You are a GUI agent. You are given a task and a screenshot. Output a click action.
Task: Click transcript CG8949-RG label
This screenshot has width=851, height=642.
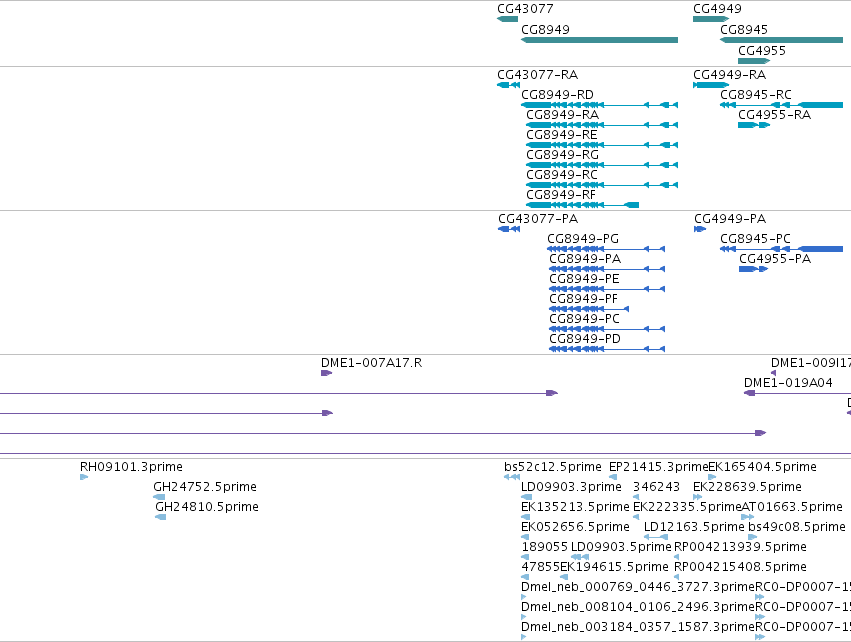coord(562,155)
